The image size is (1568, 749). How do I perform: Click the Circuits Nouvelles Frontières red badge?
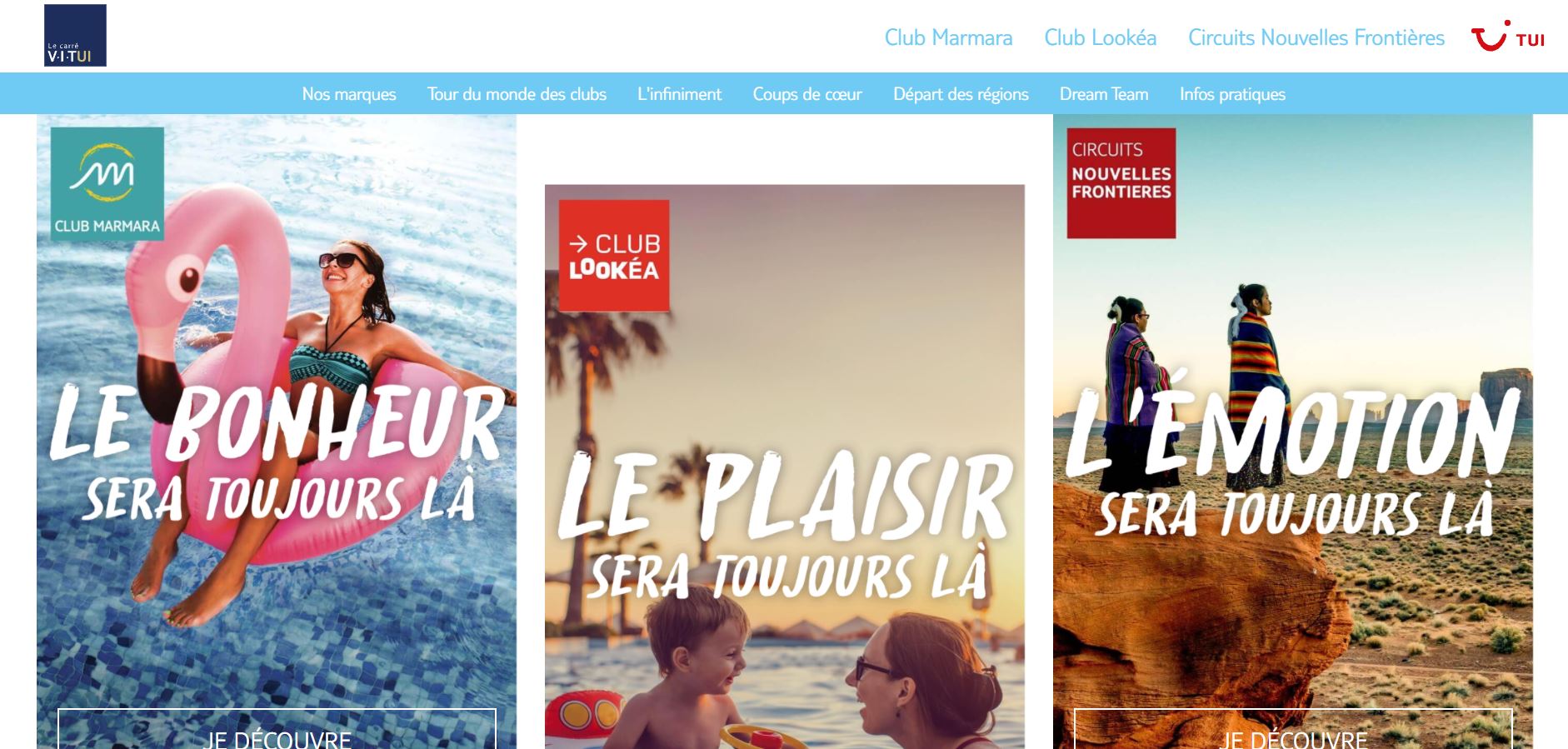click(1121, 183)
